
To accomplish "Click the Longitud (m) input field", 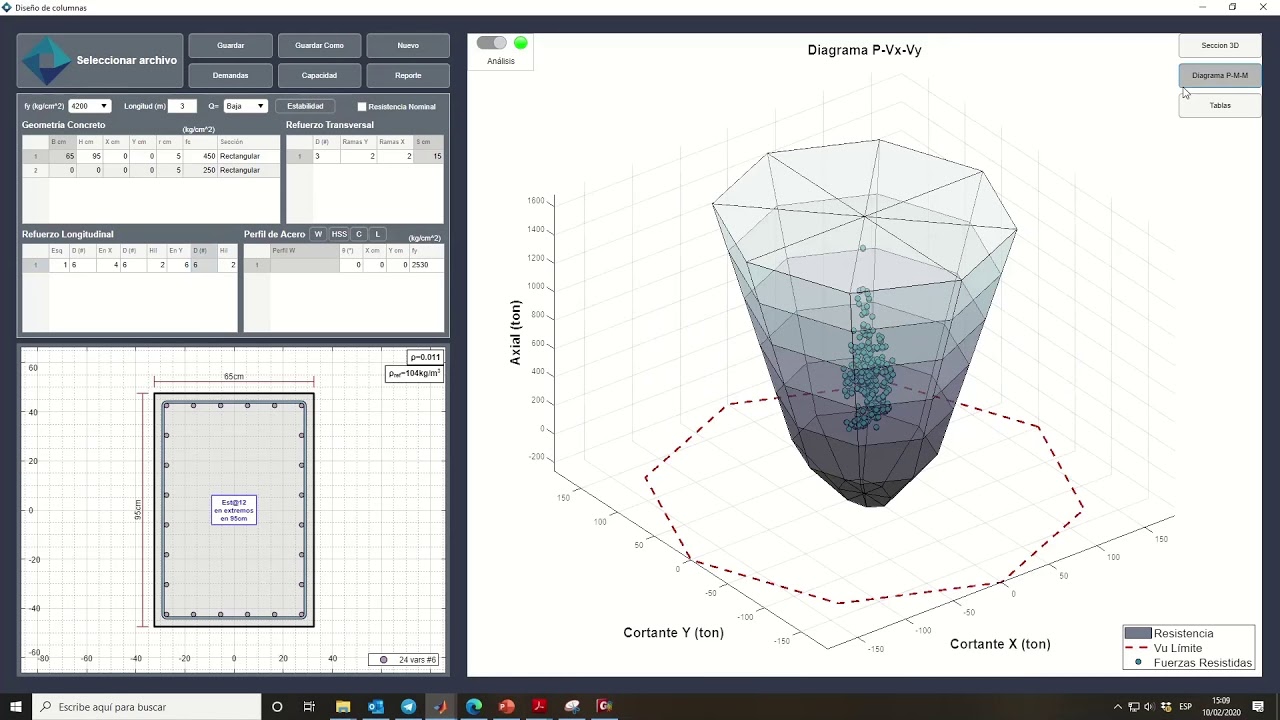I will tap(182, 106).
